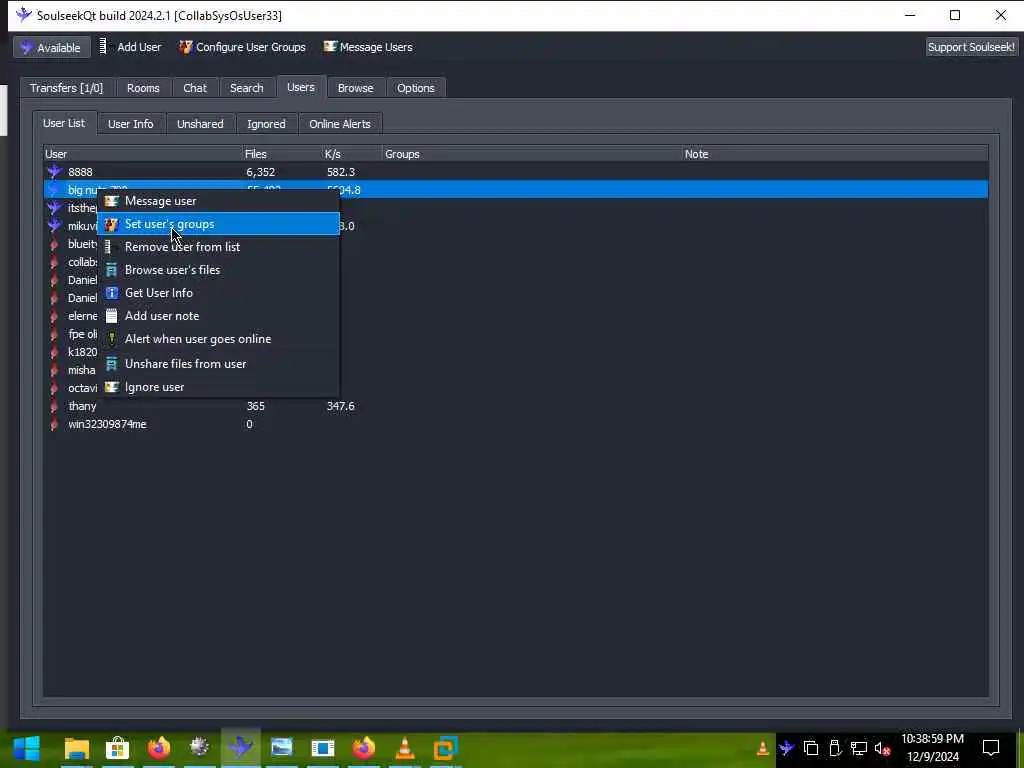Click the Message Users button
Viewport: 1024px width, 768px height.
pos(368,47)
